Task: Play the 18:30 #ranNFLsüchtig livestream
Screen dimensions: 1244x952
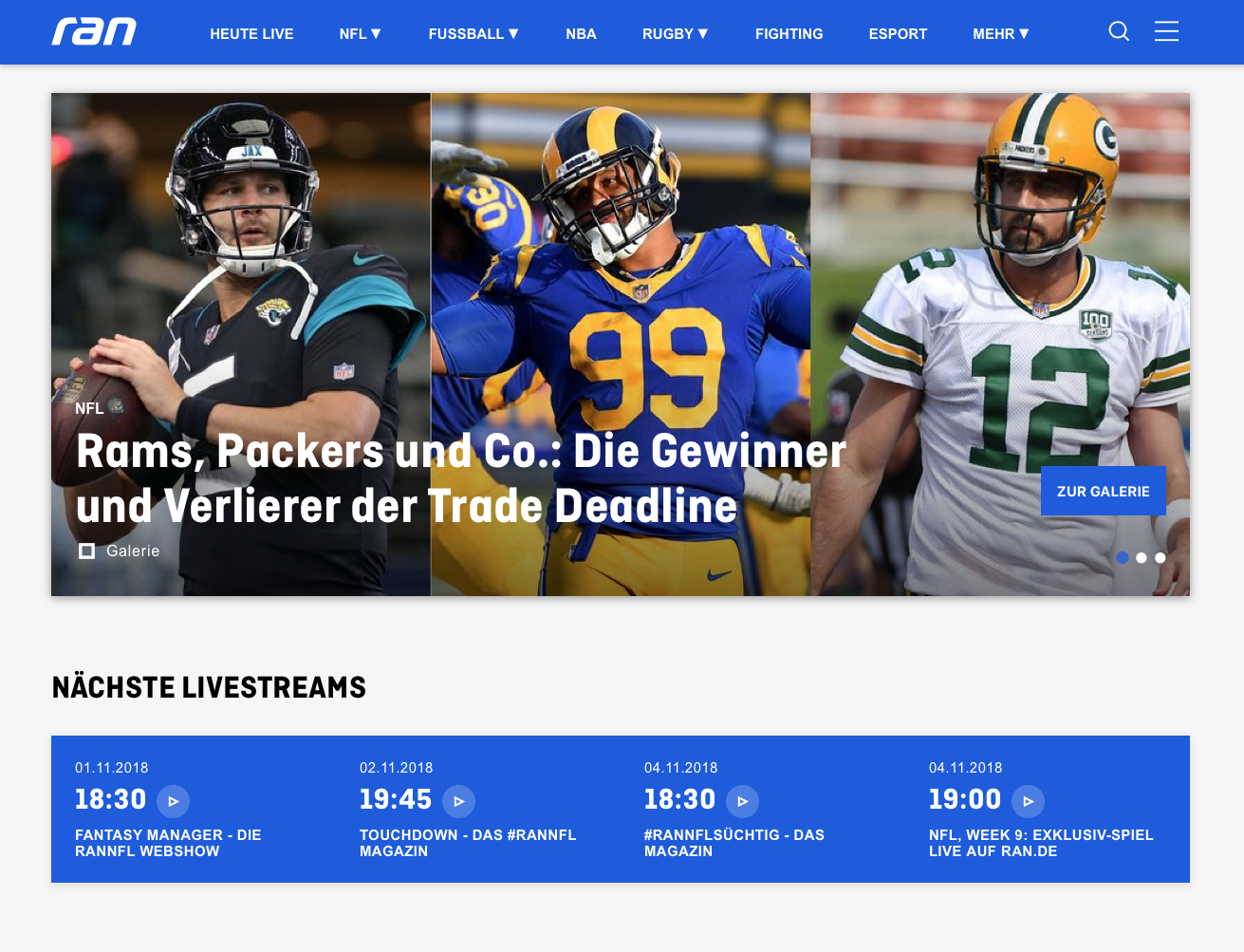Action: pyautogui.click(x=742, y=801)
